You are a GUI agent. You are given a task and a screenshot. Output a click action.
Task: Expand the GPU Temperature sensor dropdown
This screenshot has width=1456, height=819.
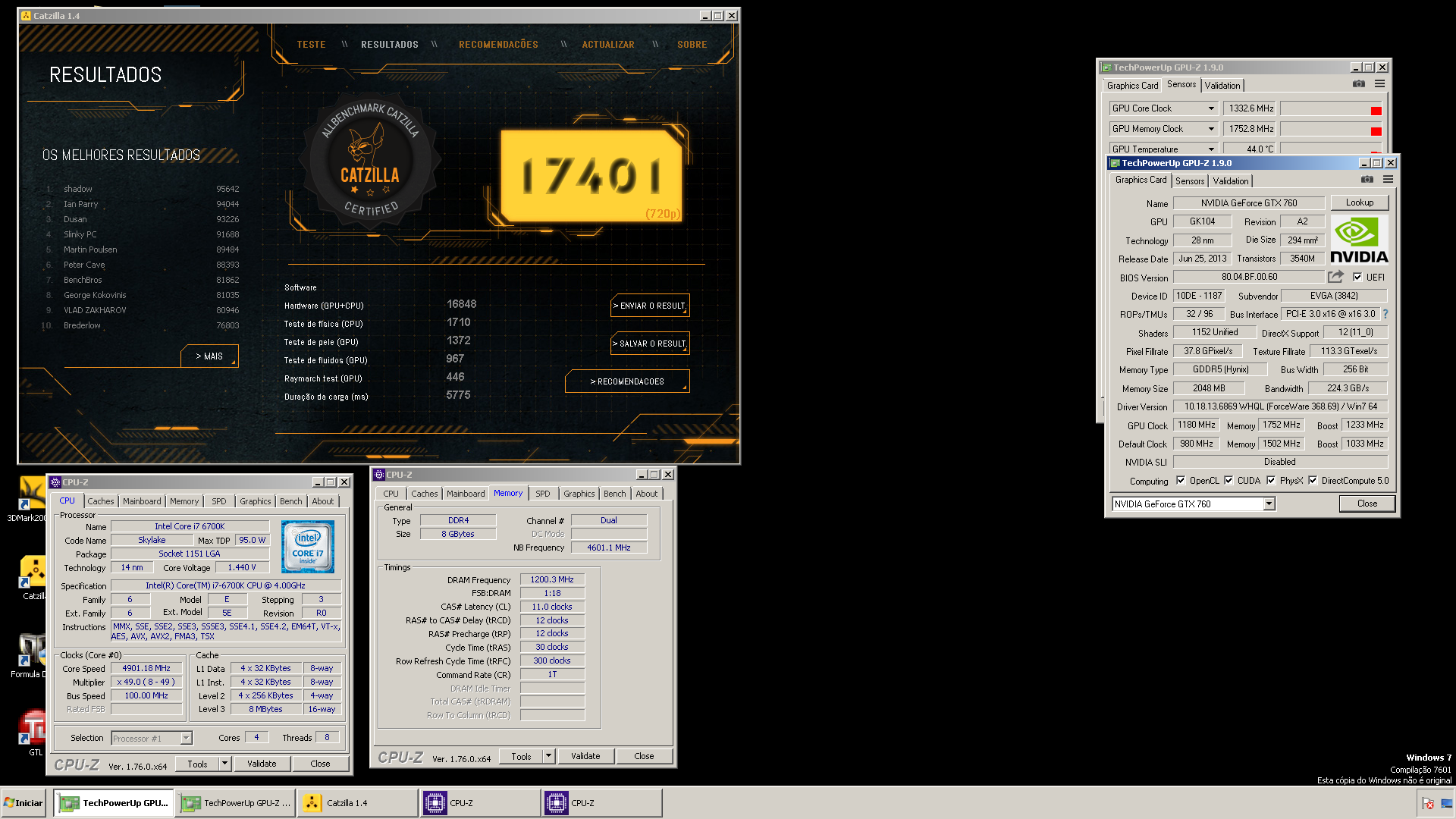pos(1211,149)
